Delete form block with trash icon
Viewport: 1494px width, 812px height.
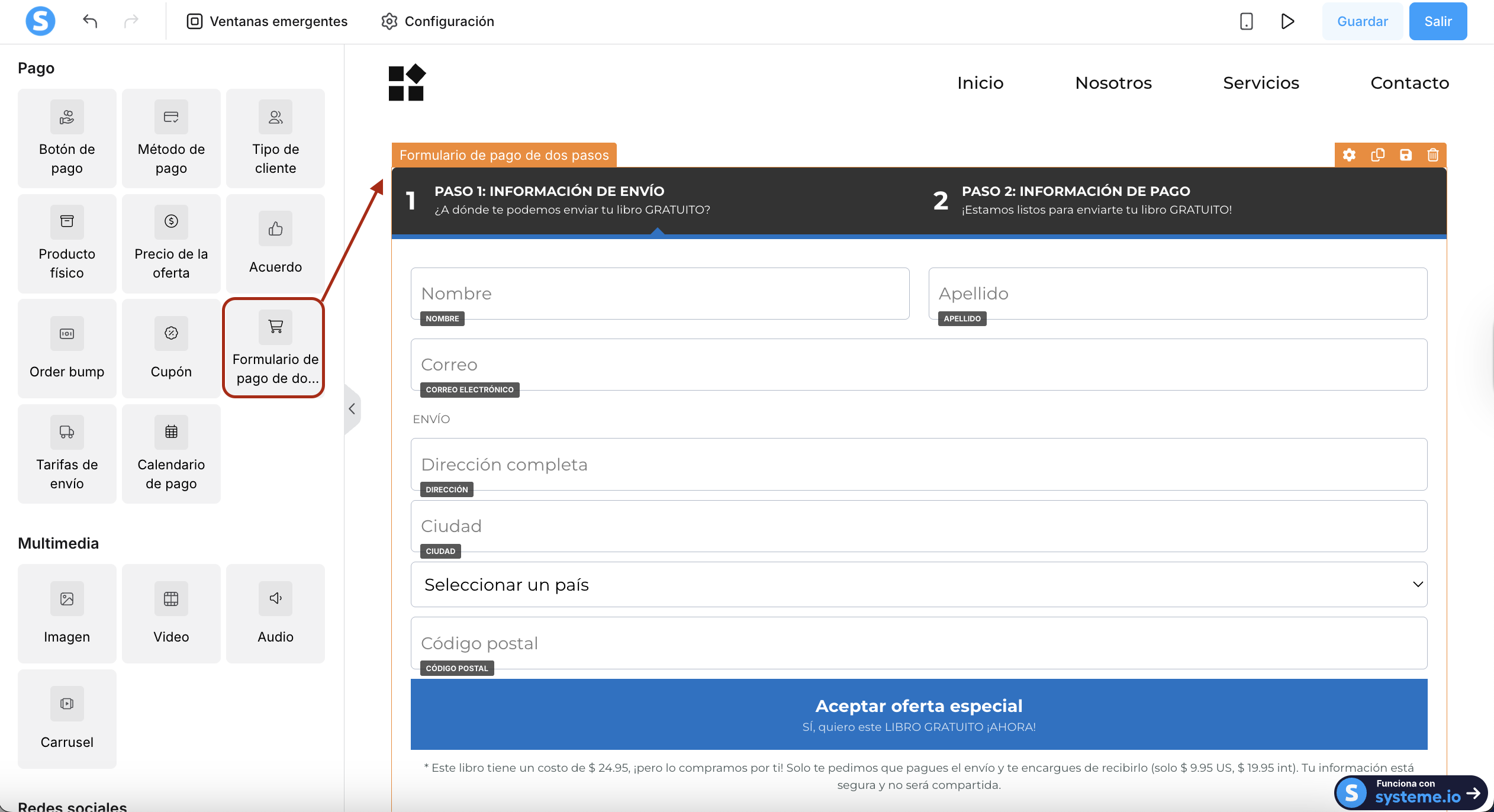1433,155
